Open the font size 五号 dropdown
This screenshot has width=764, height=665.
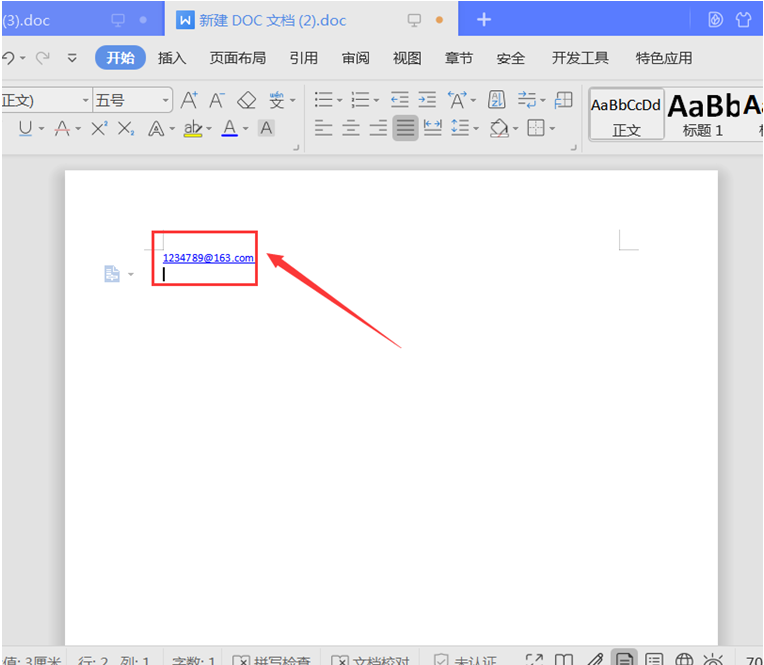(x=165, y=100)
